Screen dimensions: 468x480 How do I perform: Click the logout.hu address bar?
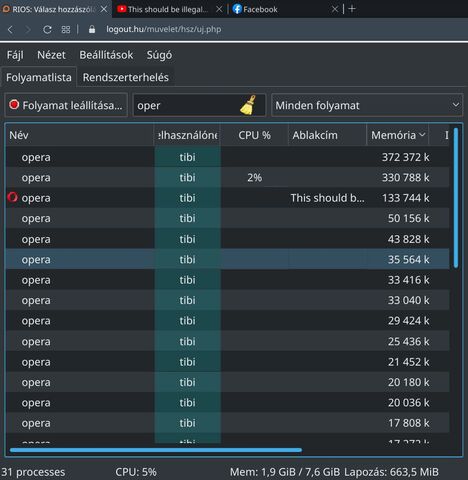(x=163, y=29)
